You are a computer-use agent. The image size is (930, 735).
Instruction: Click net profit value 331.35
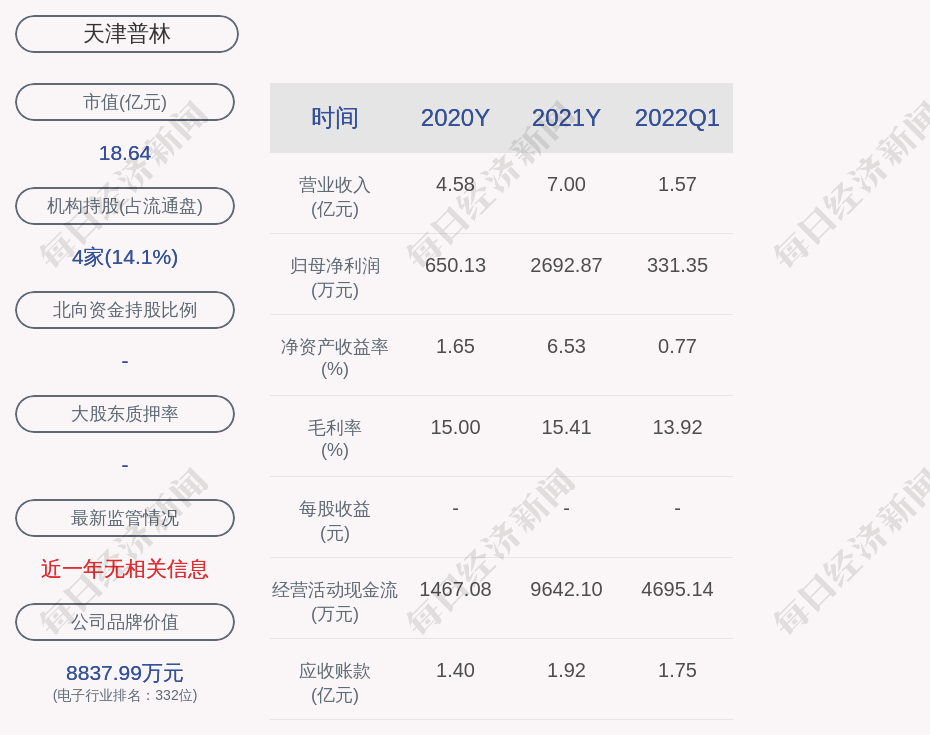pos(677,265)
